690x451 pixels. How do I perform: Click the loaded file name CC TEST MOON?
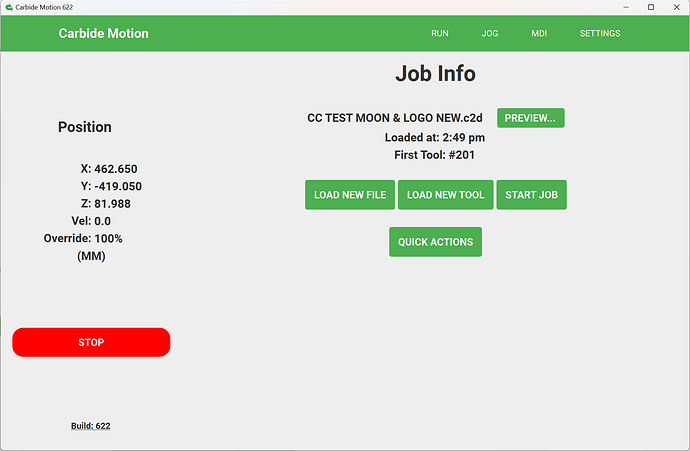(x=395, y=118)
